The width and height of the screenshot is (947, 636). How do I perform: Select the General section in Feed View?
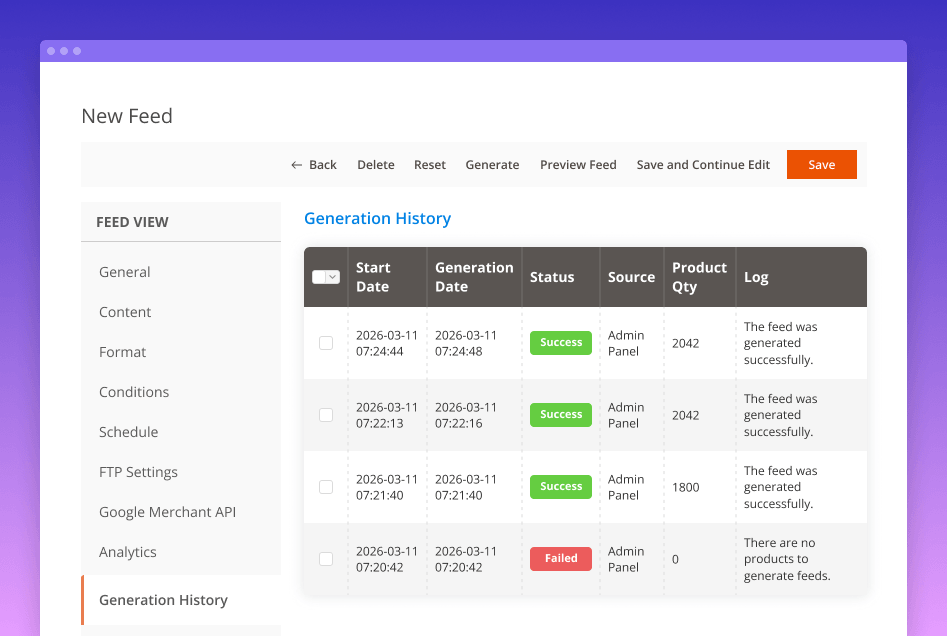pos(124,271)
